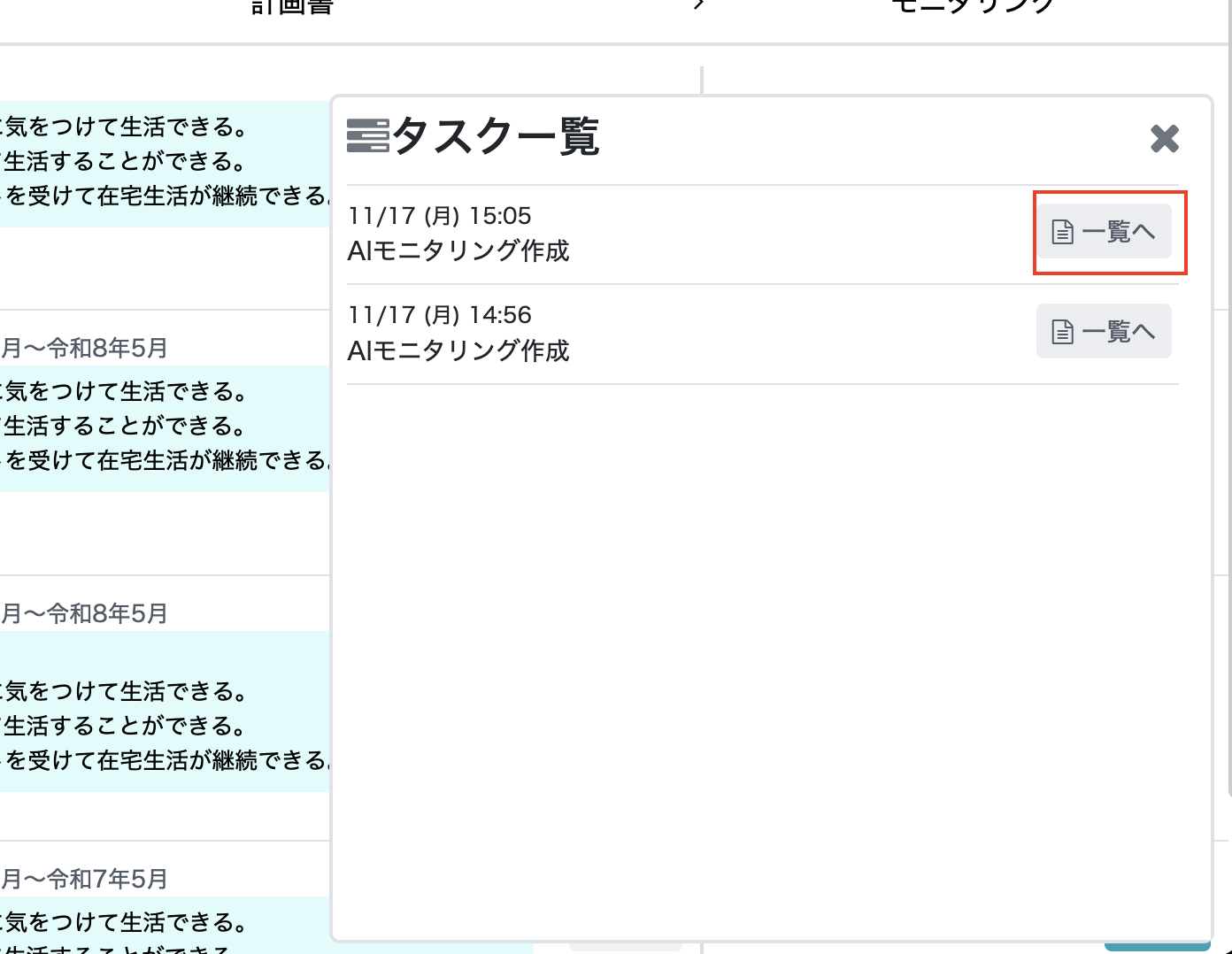Screen dimensions: 1232x954
Task: Click 一覧へ for the 14:56 AIモニタリング作成 task
Action: [x=1104, y=330]
